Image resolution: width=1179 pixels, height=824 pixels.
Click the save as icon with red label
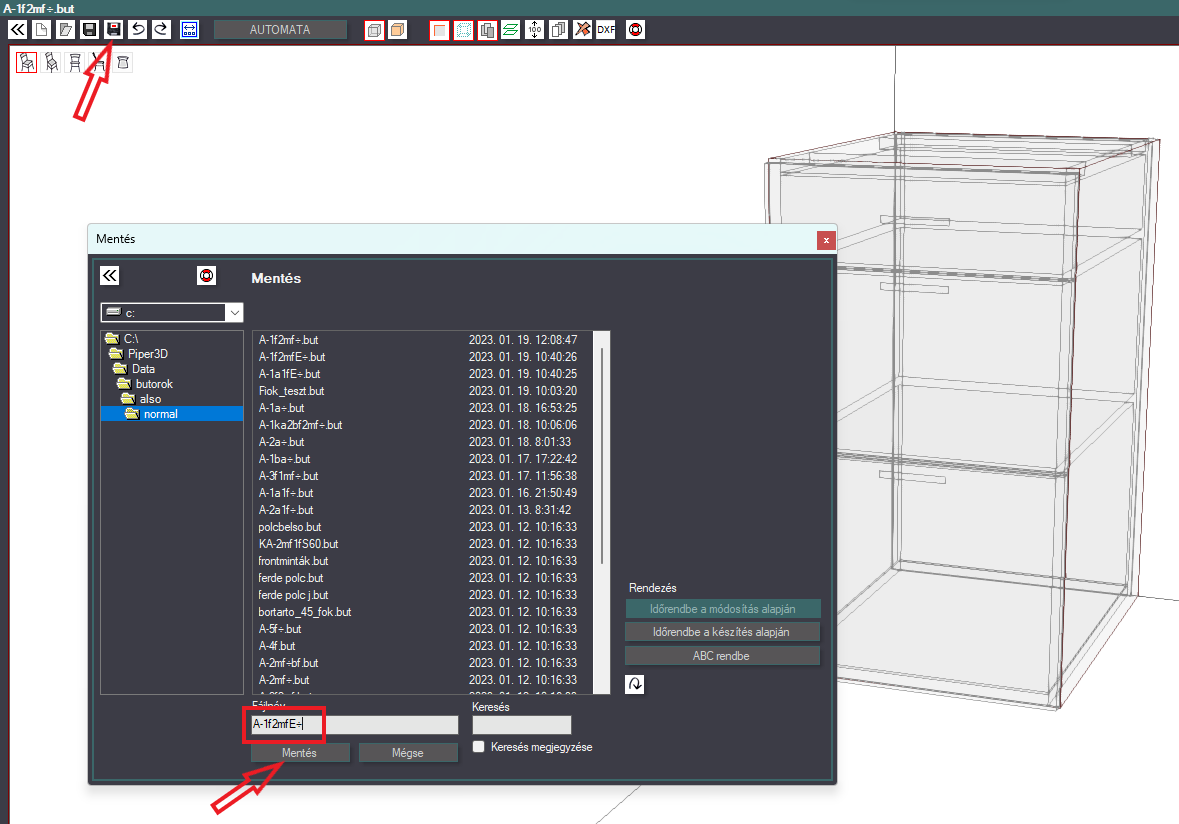114,29
